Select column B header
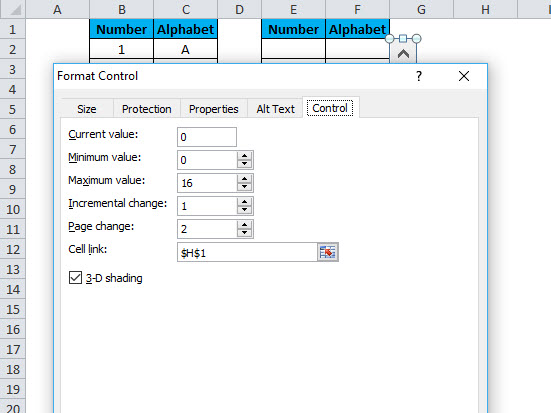Screen dimensions: 551x413 pos(122,9)
